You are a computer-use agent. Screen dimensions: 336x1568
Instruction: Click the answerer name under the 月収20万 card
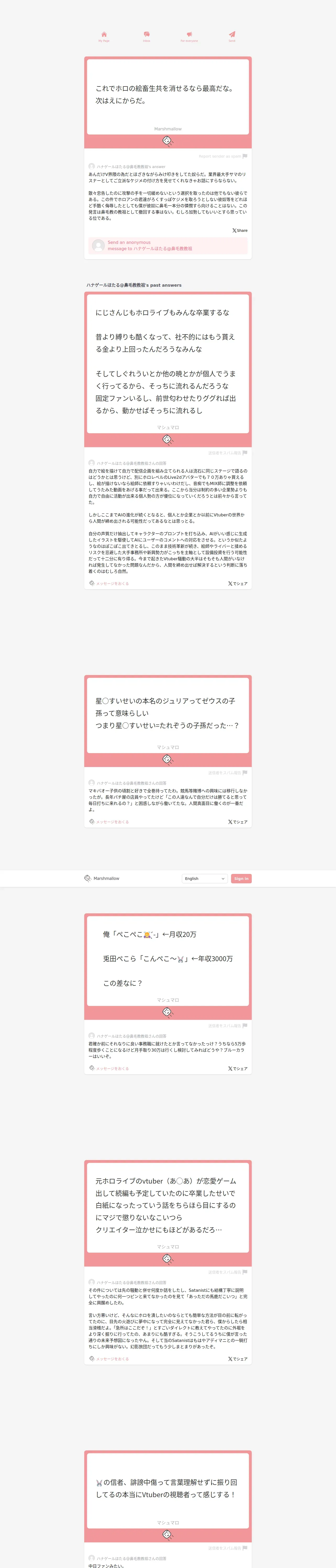pos(131,1036)
